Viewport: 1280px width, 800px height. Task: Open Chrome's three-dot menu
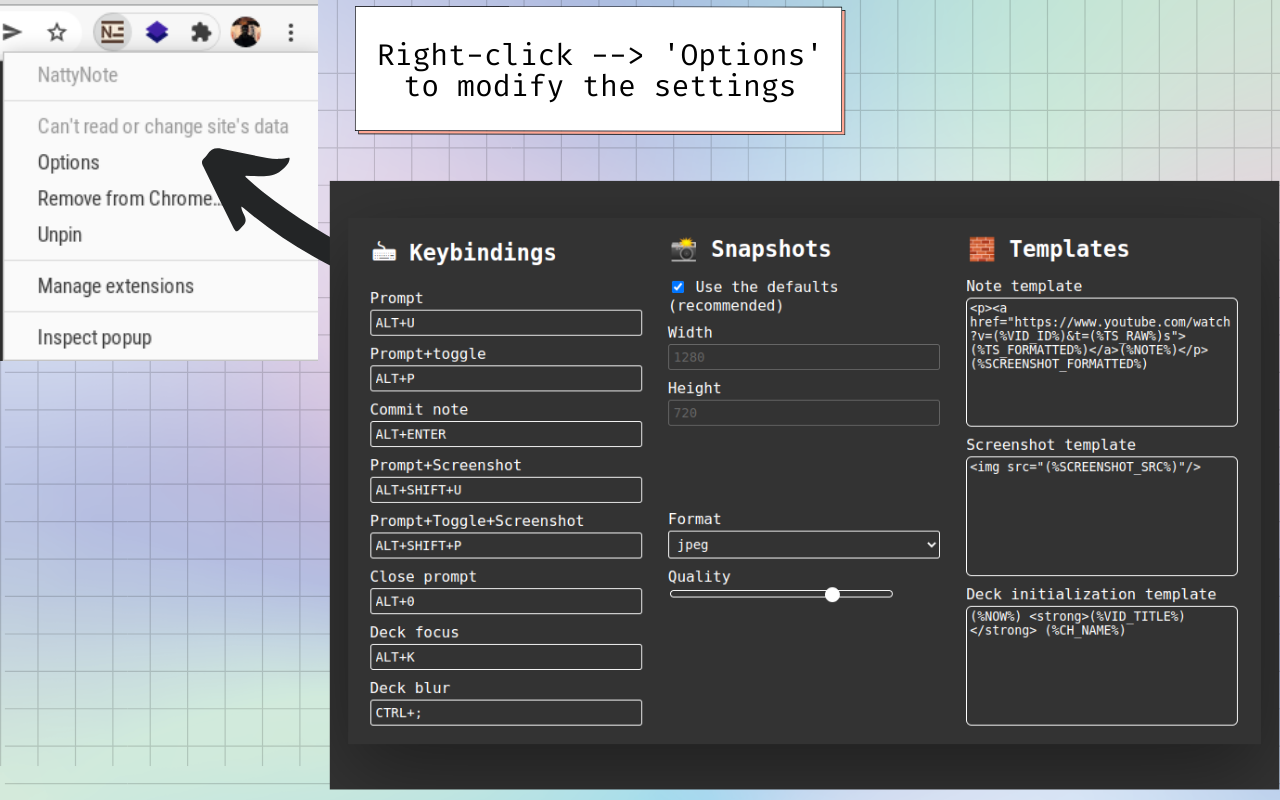[x=291, y=33]
